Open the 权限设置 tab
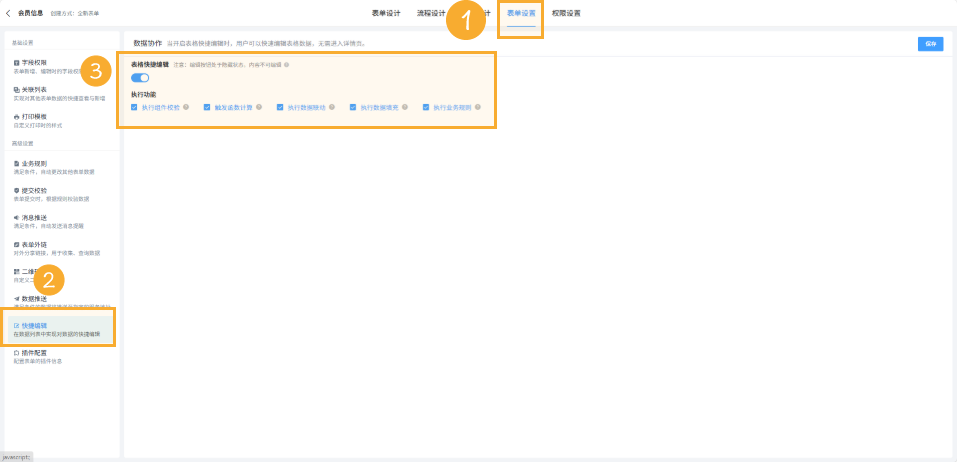Image resolution: width=957 pixels, height=462 pixels. point(566,13)
